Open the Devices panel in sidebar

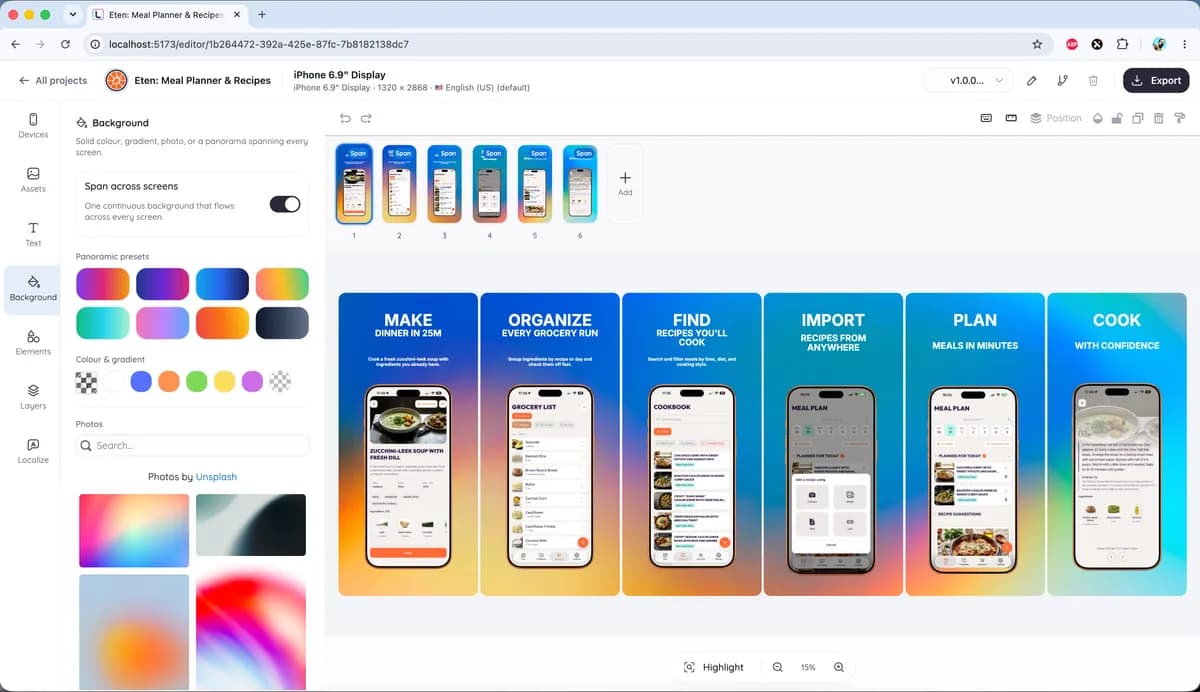pyautogui.click(x=33, y=125)
